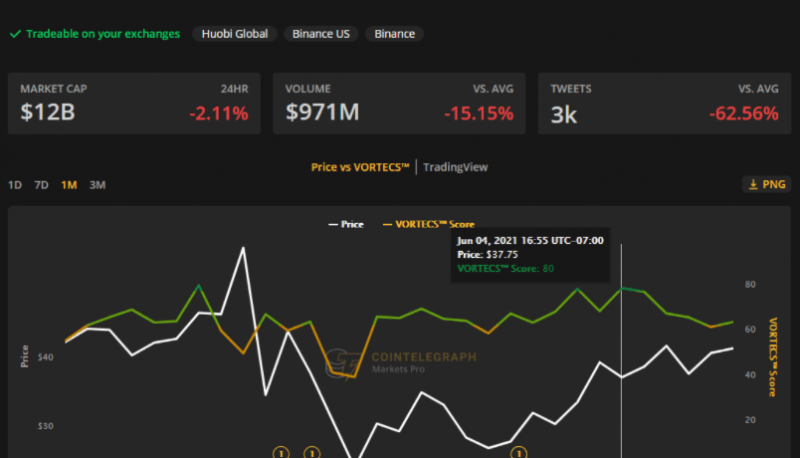Click the VORTECS Score: 80 tooltip line
Viewport: 800px width, 458px height.
505,268
